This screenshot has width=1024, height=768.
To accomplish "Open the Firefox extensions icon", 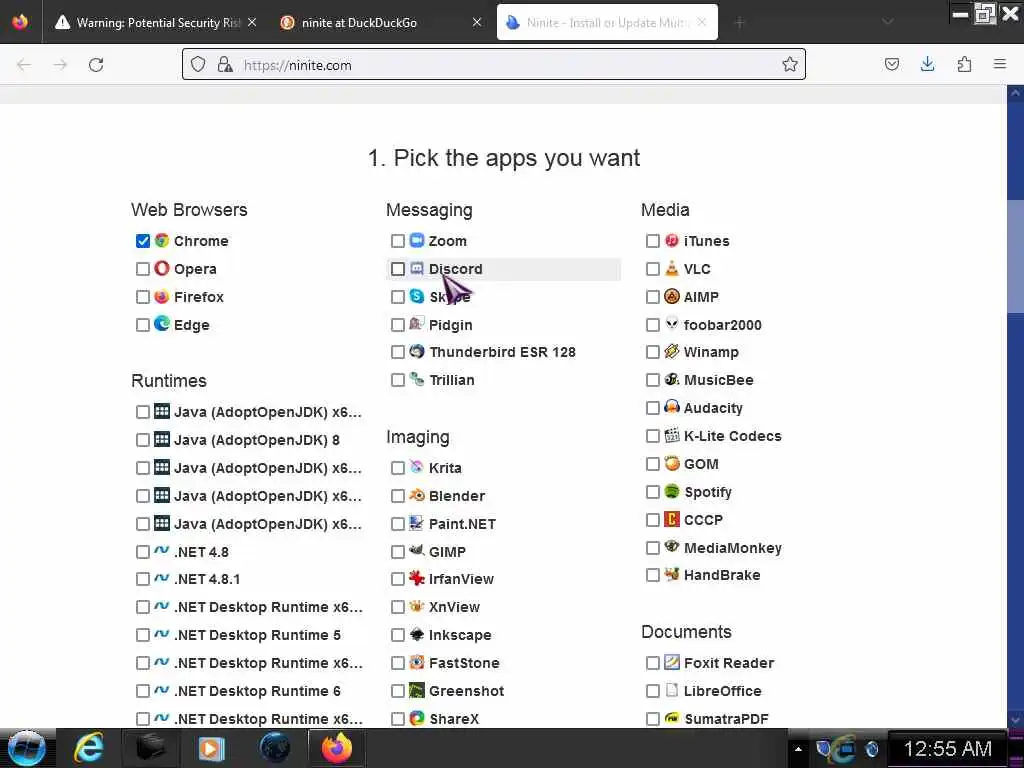I will pyautogui.click(x=964, y=64).
